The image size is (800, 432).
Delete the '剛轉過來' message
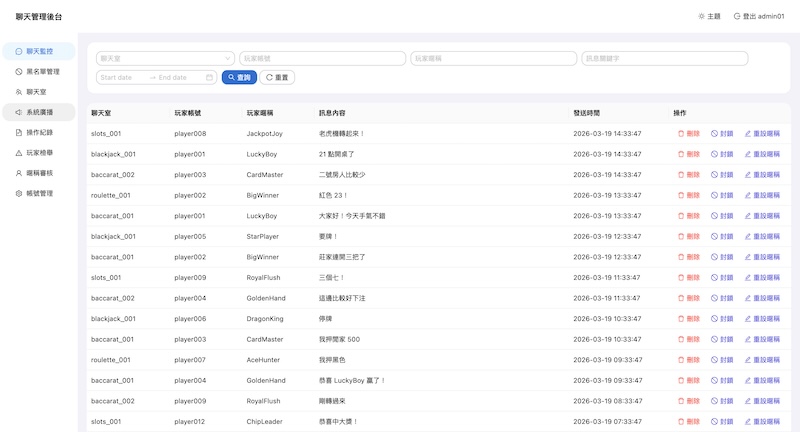[689, 401]
